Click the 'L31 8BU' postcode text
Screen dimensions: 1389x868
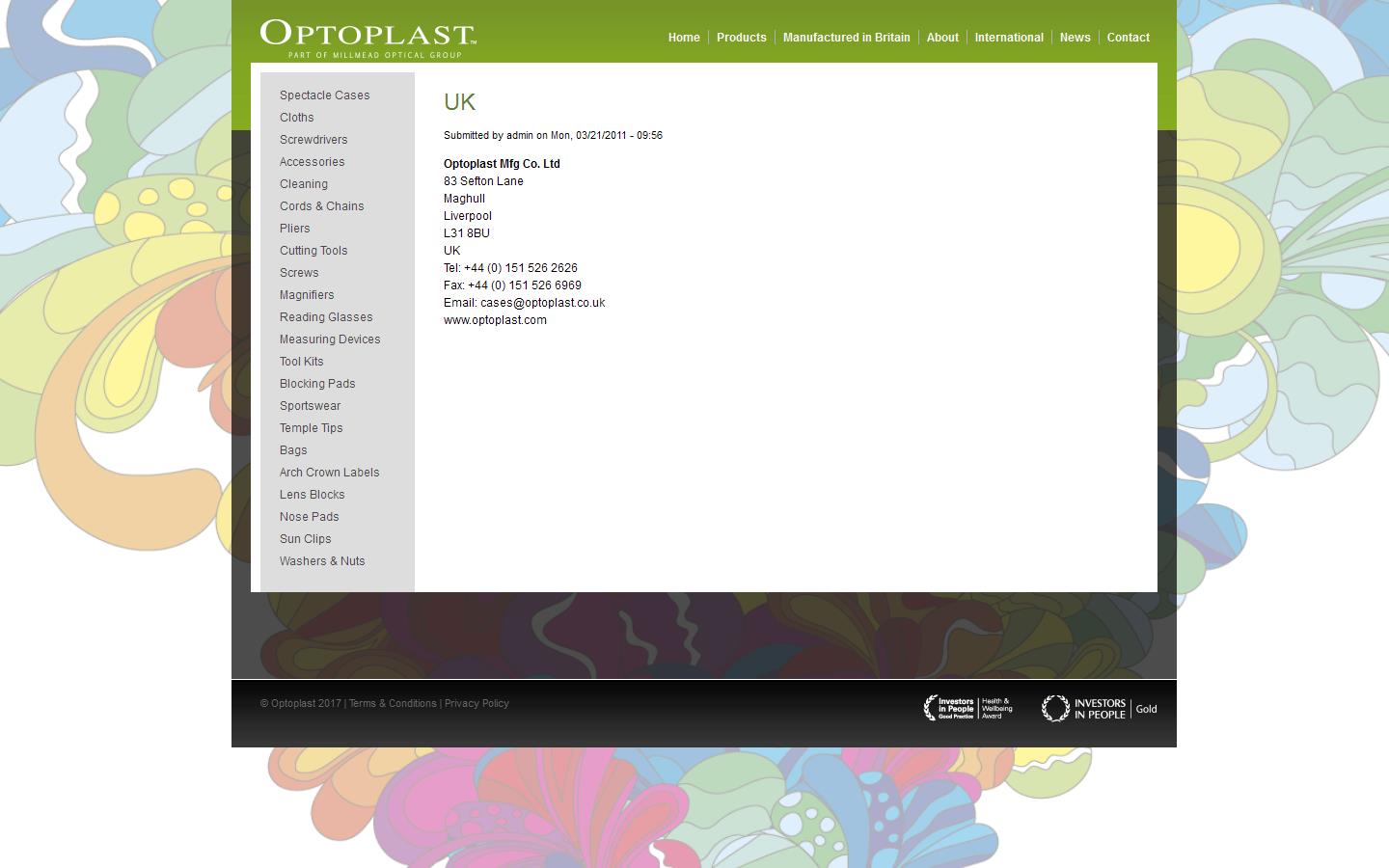coord(467,233)
